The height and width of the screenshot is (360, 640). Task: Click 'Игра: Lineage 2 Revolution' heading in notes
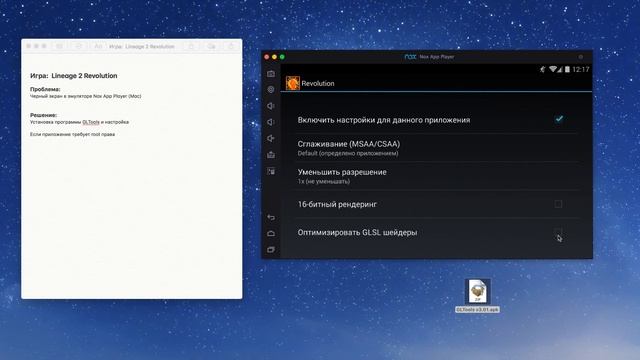pyautogui.click(x=73, y=76)
